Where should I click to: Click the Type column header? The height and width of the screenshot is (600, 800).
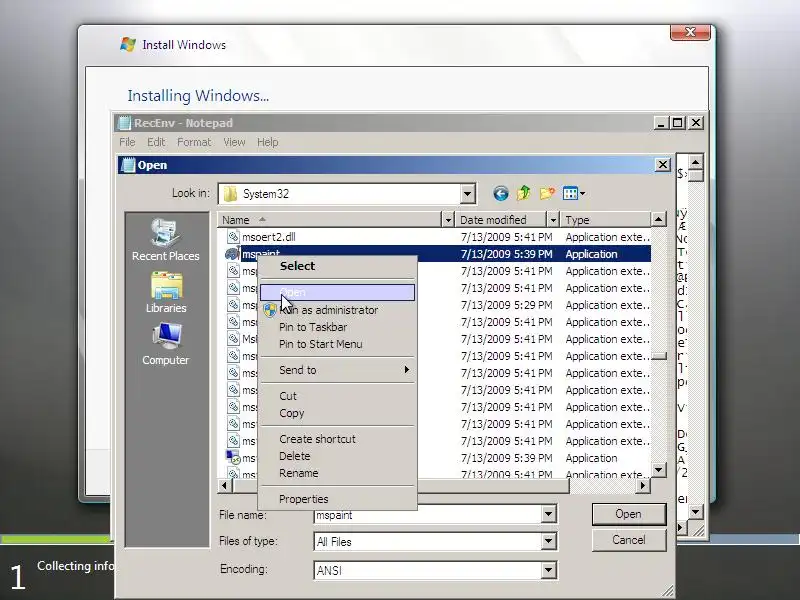(606, 220)
